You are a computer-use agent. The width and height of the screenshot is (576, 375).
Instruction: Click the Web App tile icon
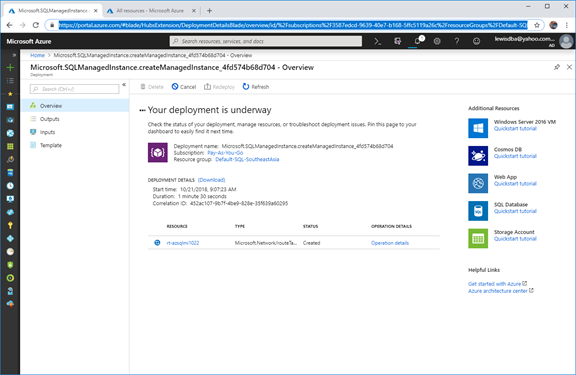(478, 183)
